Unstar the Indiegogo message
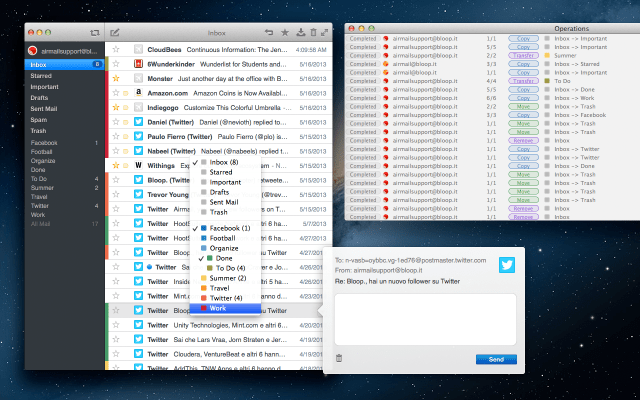This screenshot has height=400, width=640. (116, 107)
